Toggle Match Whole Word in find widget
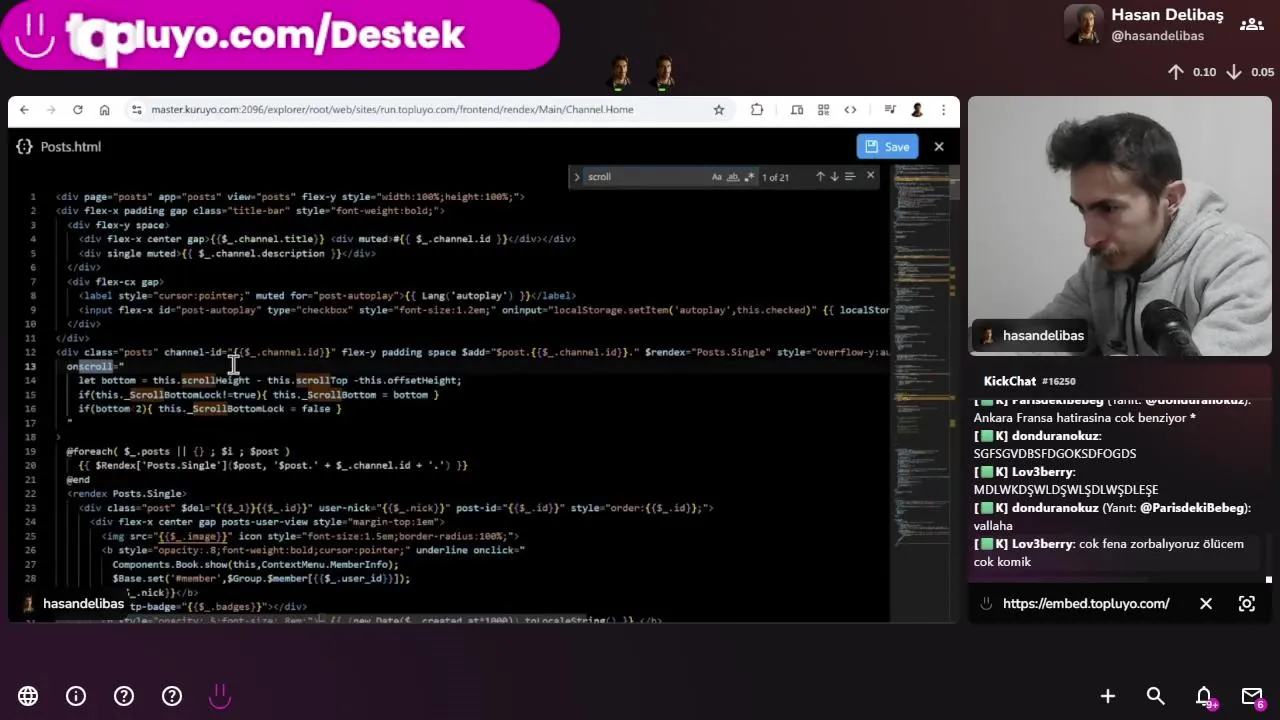The image size is (1280, 720). (733, 177)
